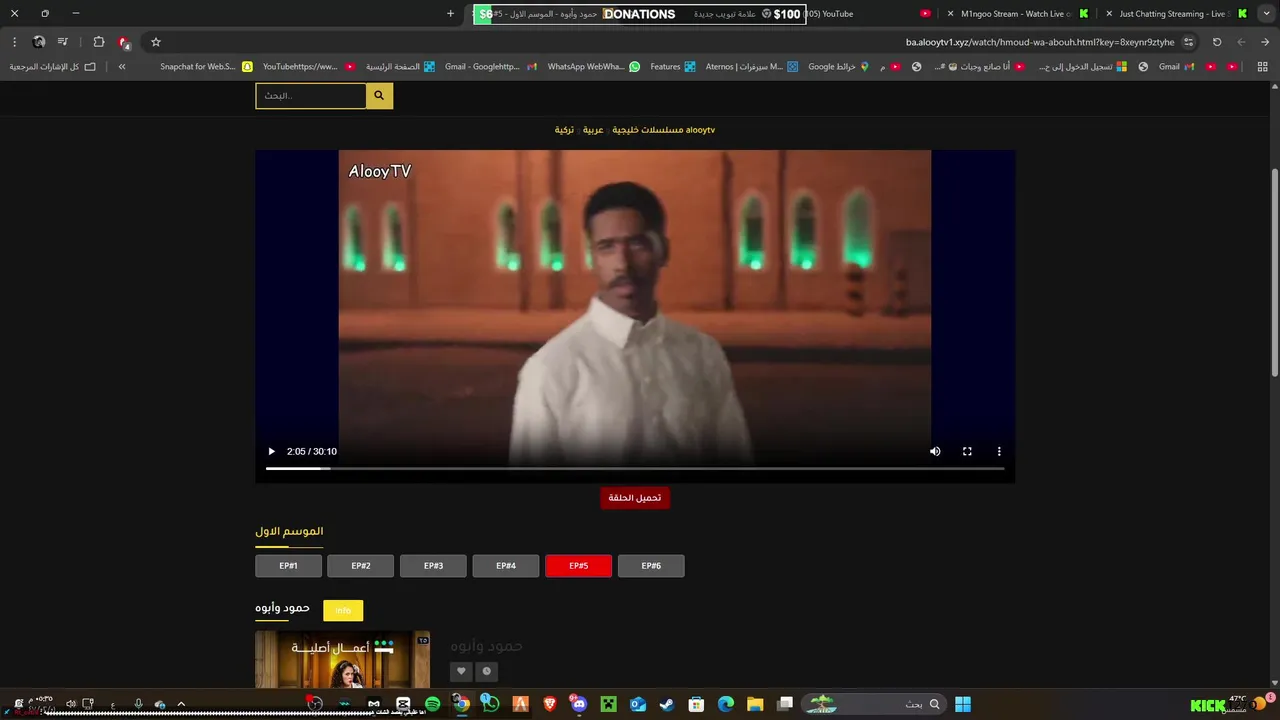Screen dimensions: 1280x720
Task: Bookmark this page with the star icon
Action: click(x=156, y=42)
